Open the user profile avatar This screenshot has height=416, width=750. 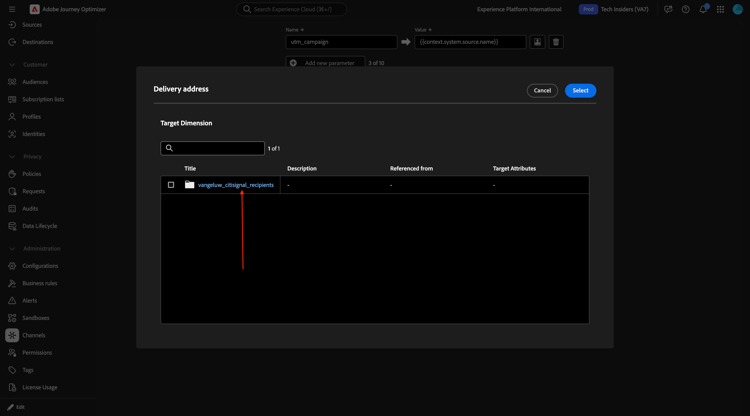738,9
